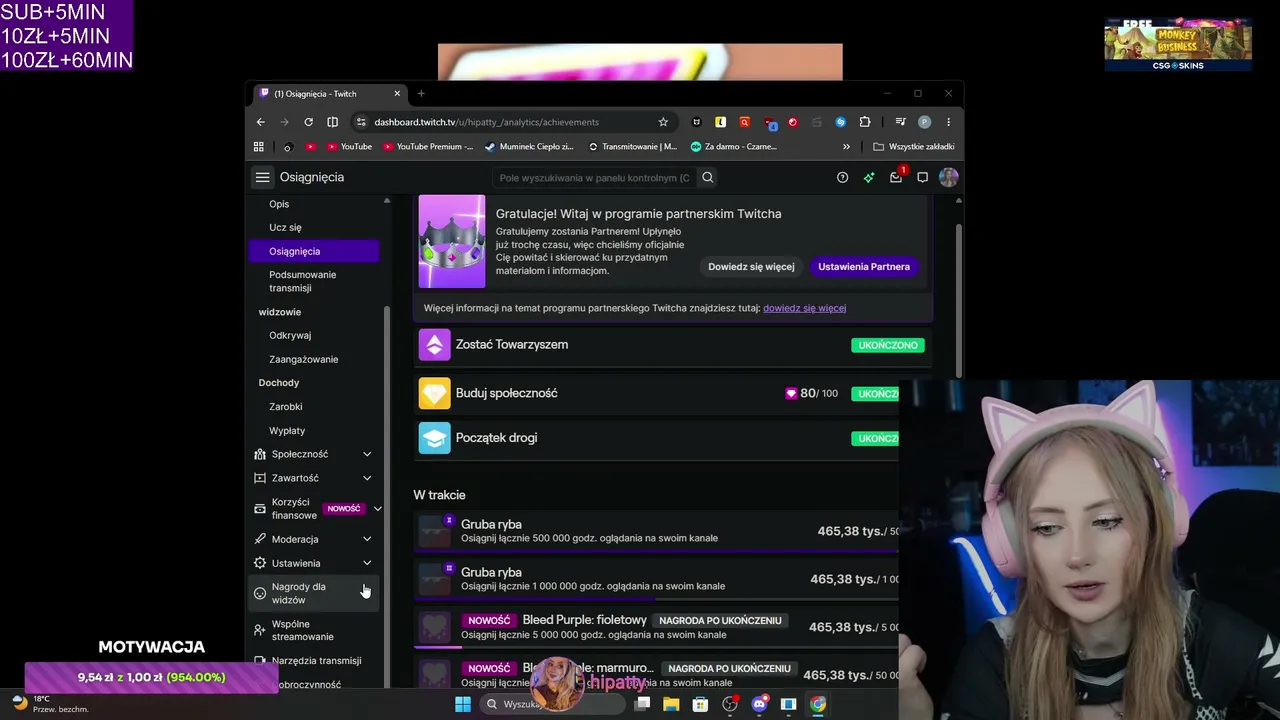
Task: Click the Gruba ryba 500 000 godz. achievement thumbnail
Action: 435,531
